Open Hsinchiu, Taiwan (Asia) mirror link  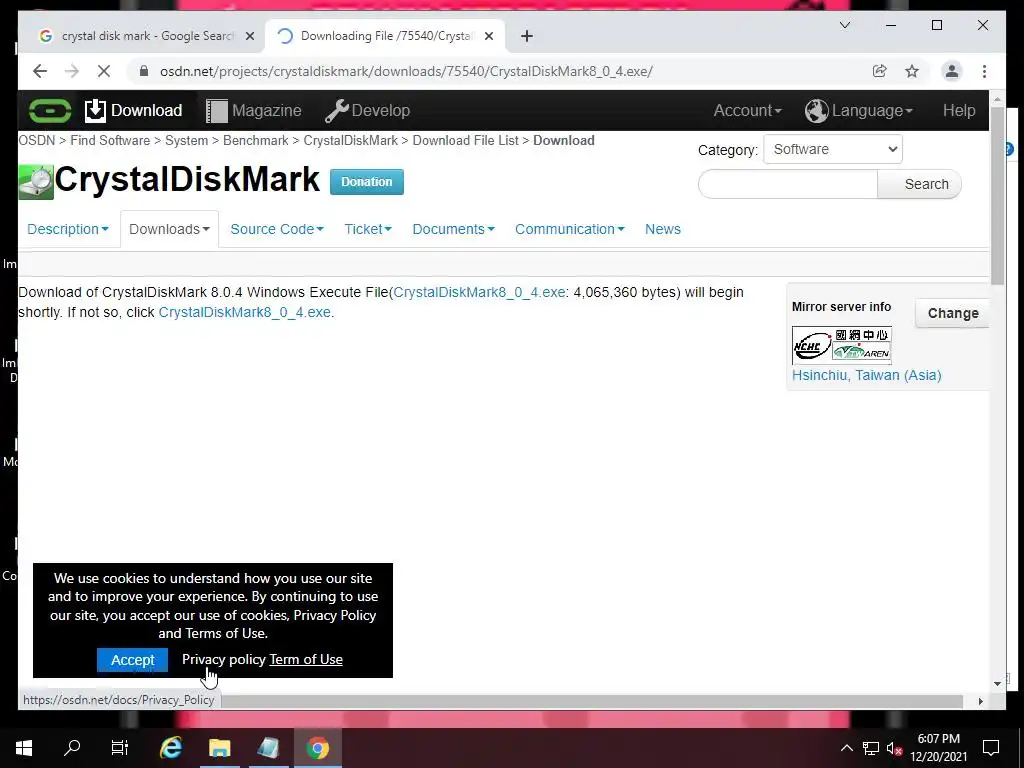[x=867, y=376]
